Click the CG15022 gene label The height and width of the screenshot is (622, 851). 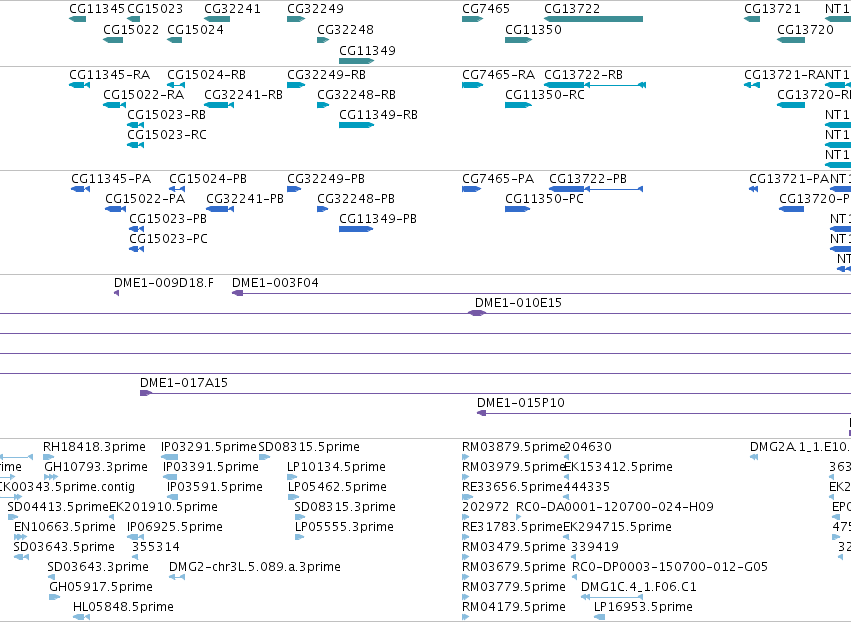pyautogui.click(x=131, y=30)
